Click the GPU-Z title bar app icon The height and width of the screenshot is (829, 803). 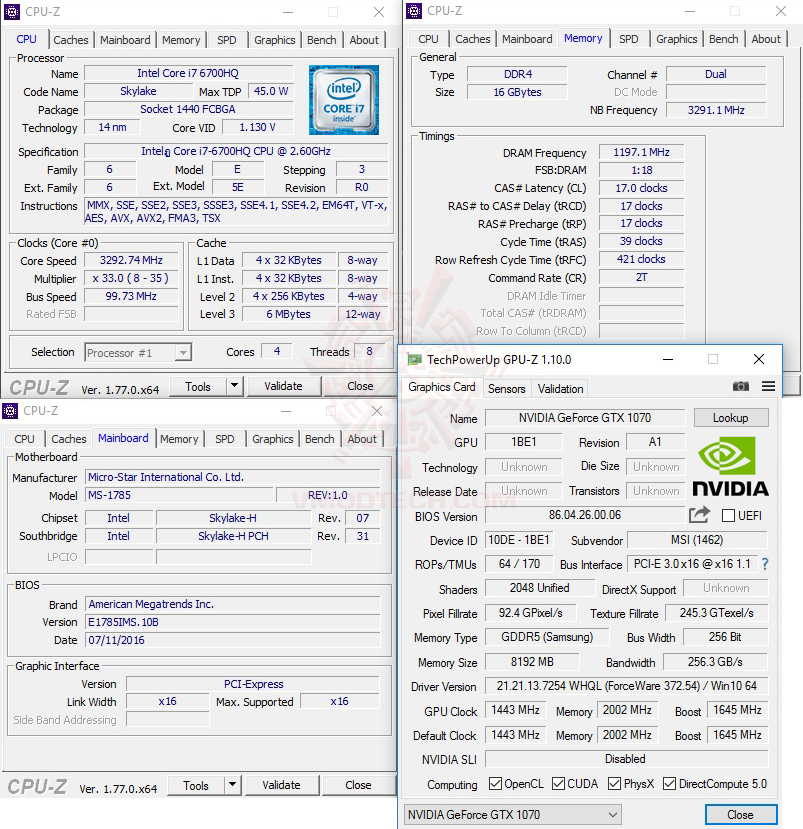pyautogui.click(x=414, y=360)
